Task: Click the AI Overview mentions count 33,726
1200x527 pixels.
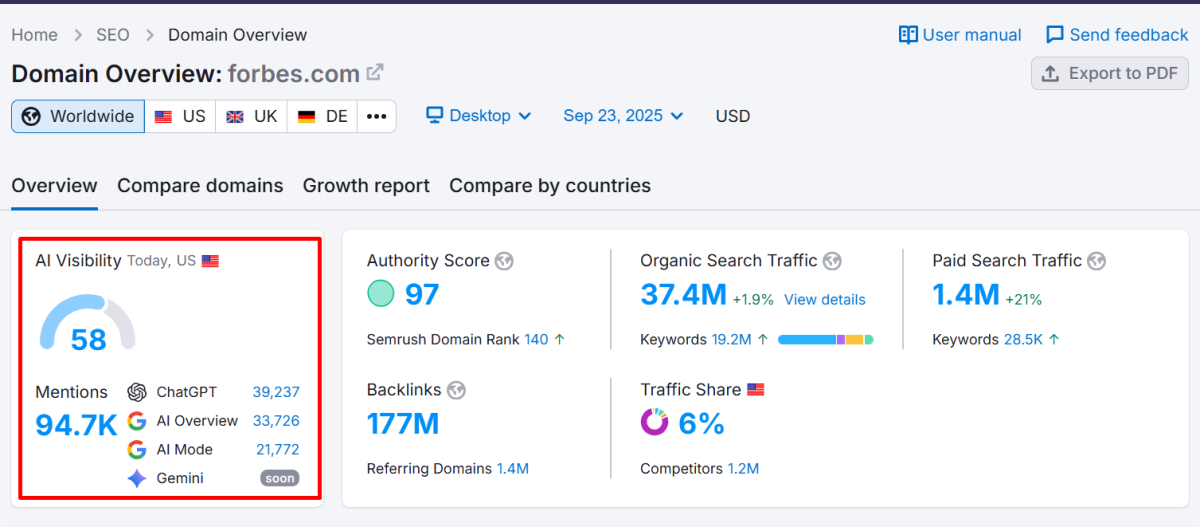Action: [276, 421]
